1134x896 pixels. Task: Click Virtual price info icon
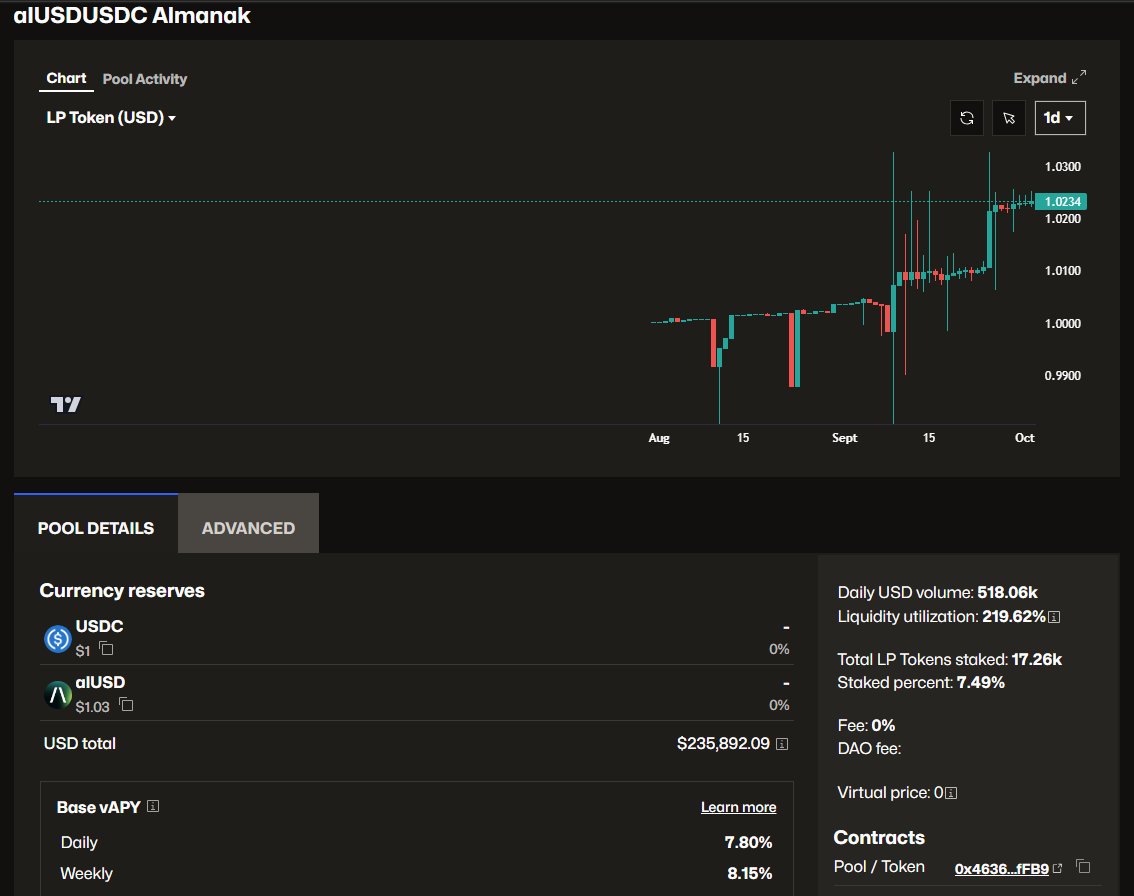click(x=951, y=793)
